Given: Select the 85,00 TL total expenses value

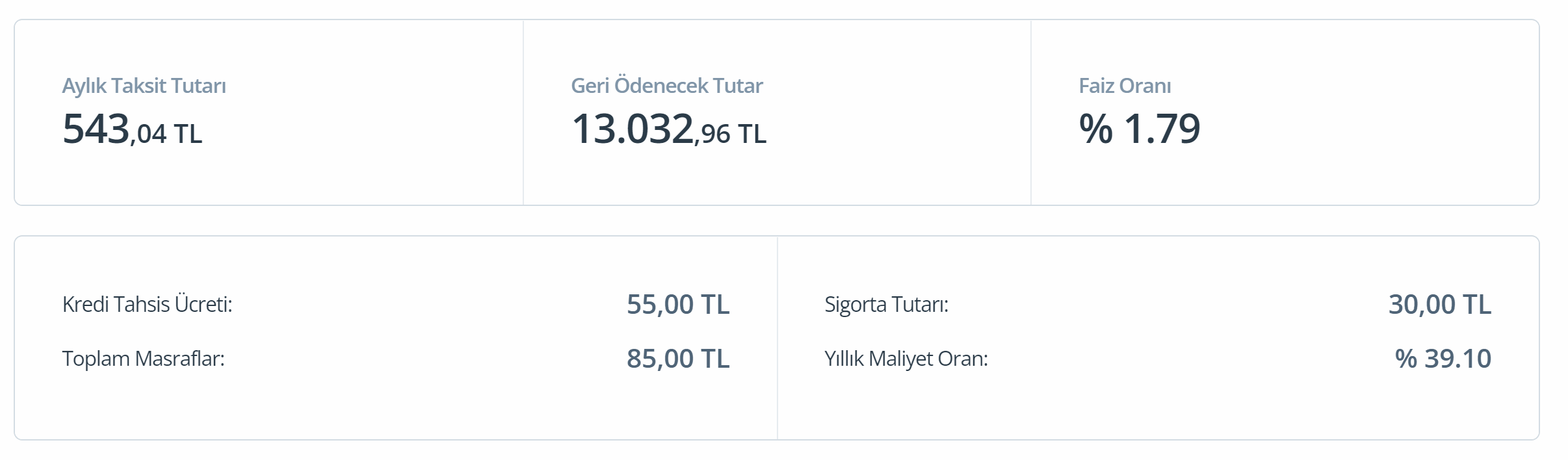Looking at the screenshot, I should click(x=678, y=358).
